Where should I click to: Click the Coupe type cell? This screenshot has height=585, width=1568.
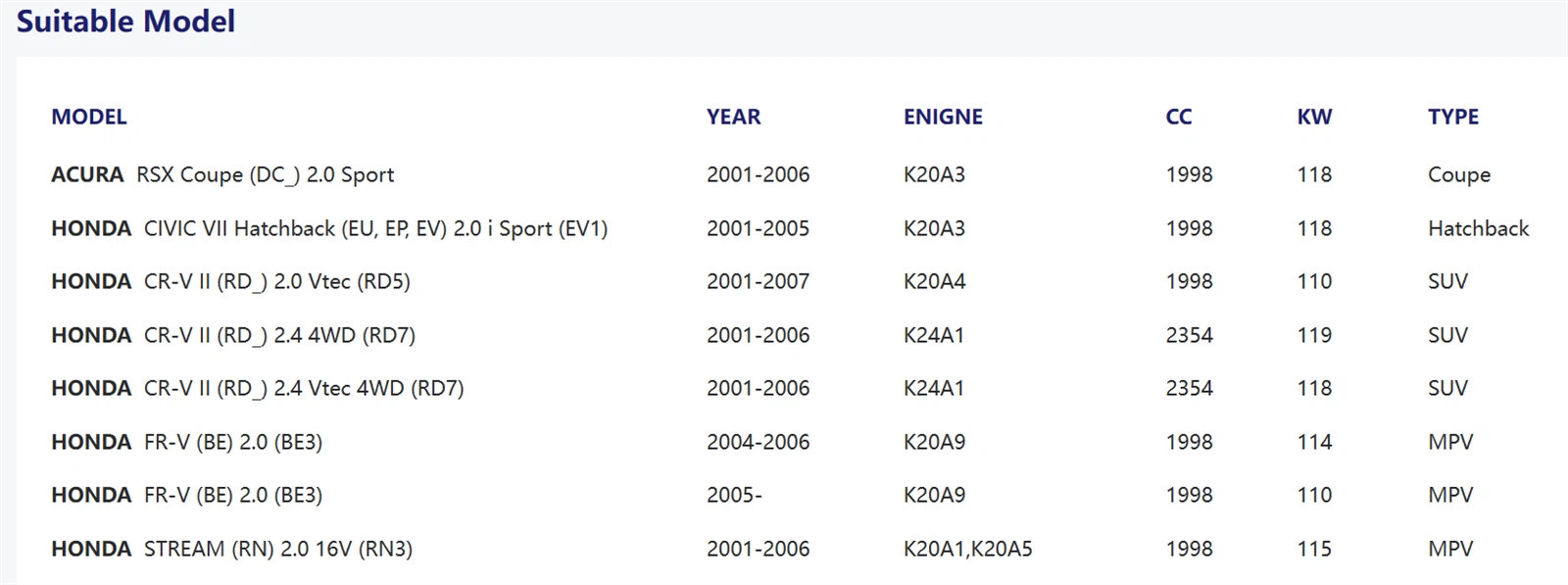1459,174
